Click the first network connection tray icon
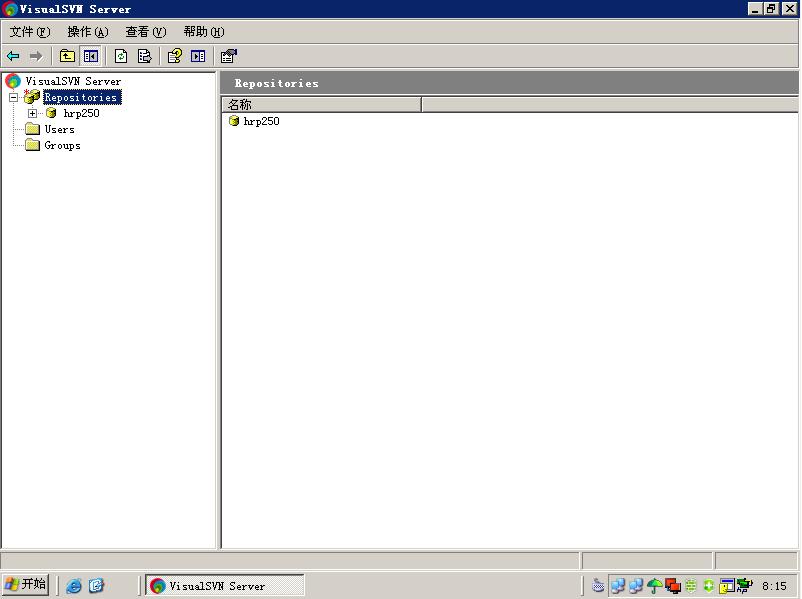The width and height of the screenshot is (802, 599). [618, 585]
